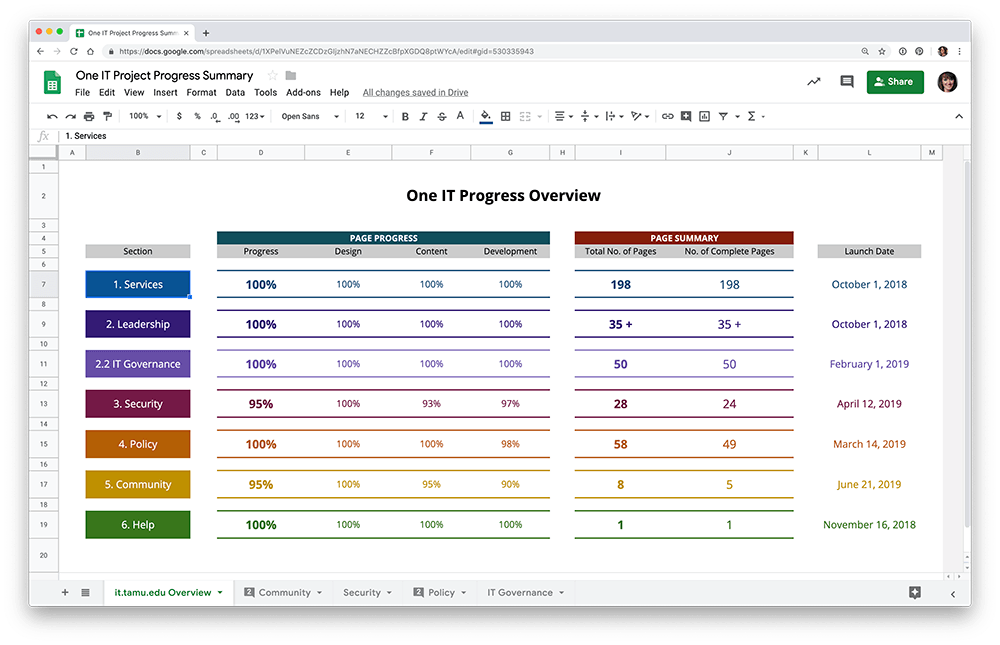Go to Sheets home via green icon
Viewport: 1000px width, 645px height.
tap(52, 82)
